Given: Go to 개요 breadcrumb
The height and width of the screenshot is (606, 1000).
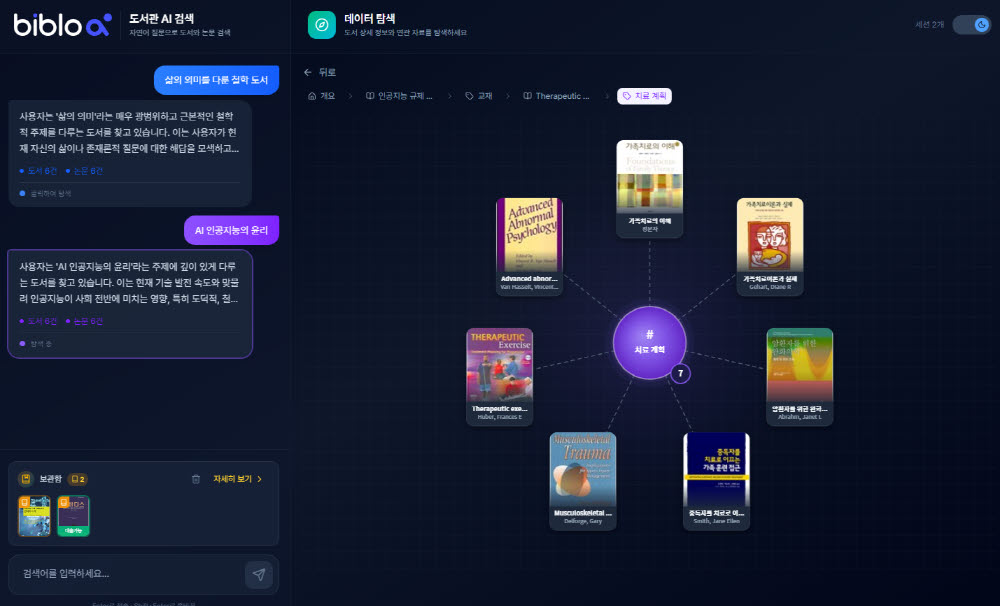Looking at the screenshot, I should point(322,96).
